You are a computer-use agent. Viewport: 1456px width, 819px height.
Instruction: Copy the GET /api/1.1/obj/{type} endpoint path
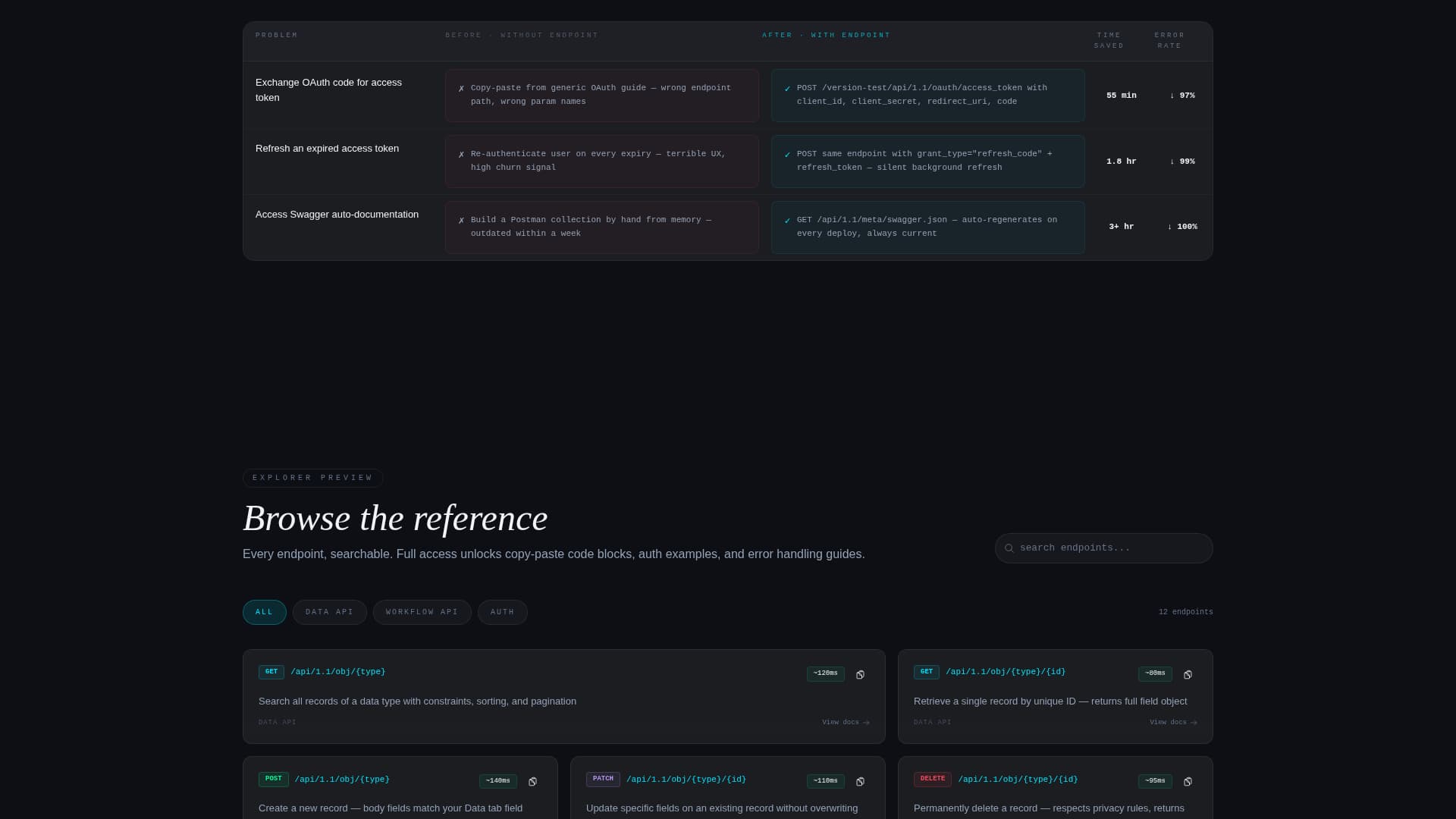(860, 675)
